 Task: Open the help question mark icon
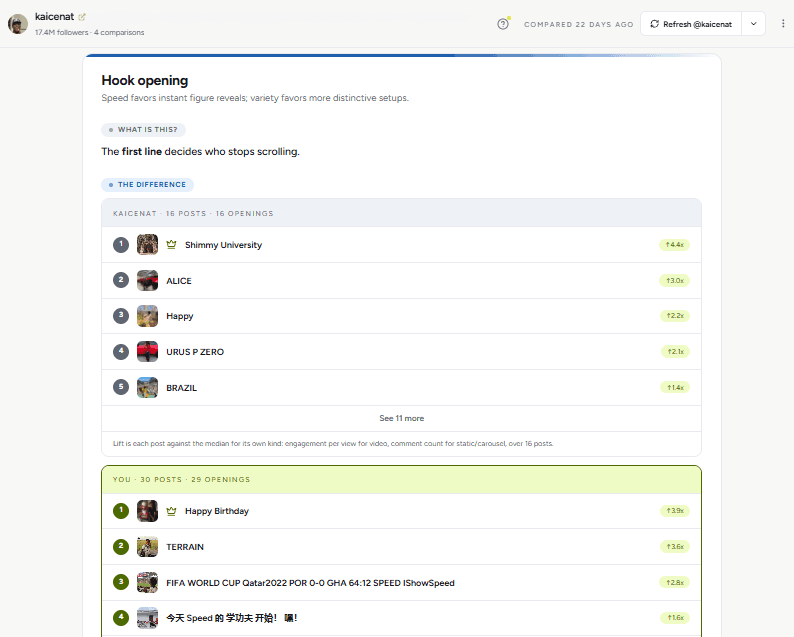pos(503,24)
